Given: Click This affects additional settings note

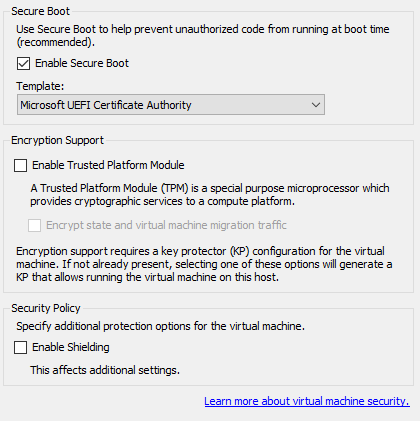Looking at the screenshot, I should tap(105, 370).
